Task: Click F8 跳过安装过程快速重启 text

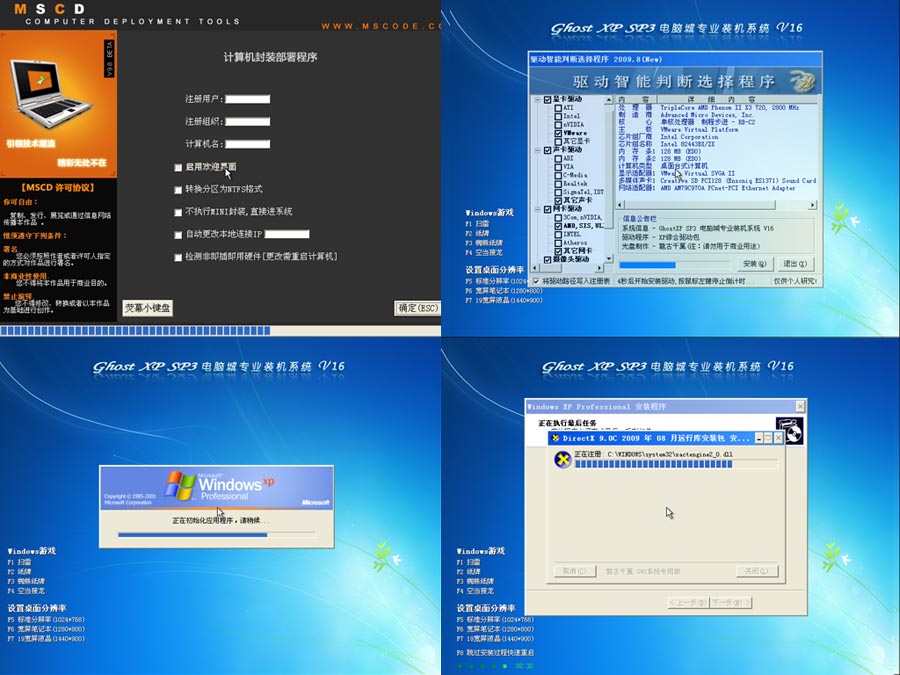Action: point(495,653)
